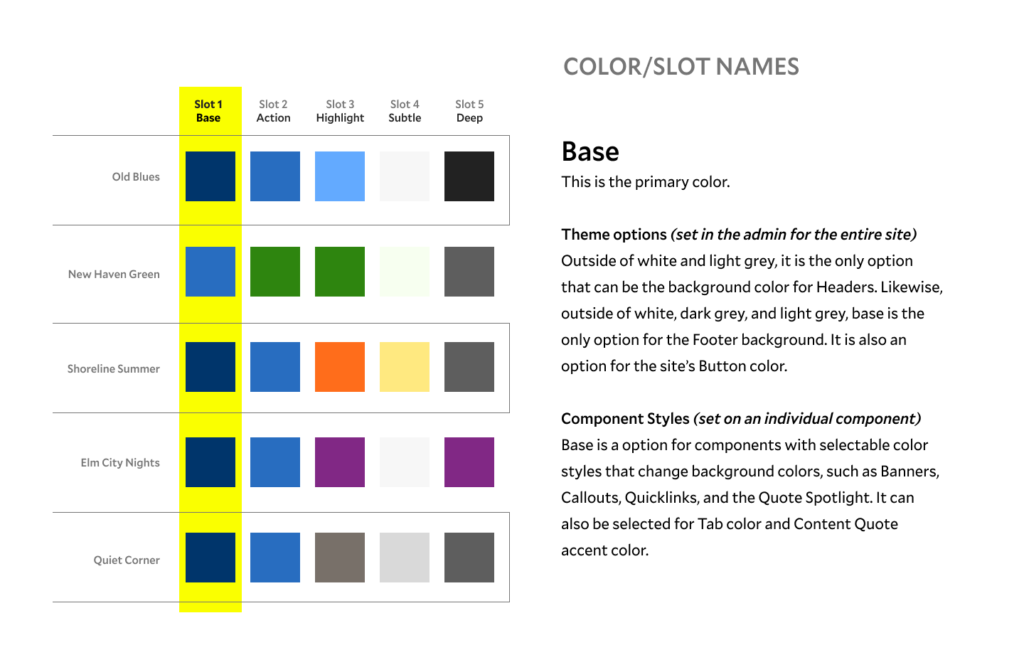Open the Slot 3 Highlight column header

pyautogui.click(x=340, y=111)
